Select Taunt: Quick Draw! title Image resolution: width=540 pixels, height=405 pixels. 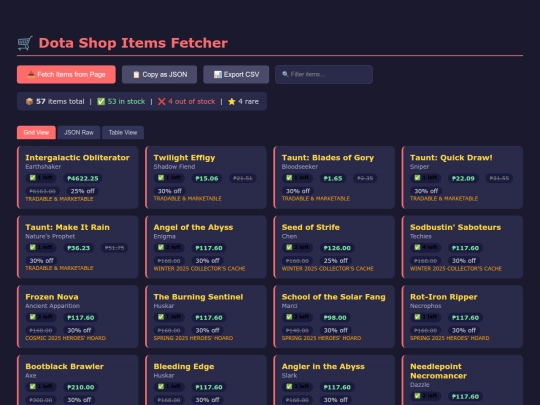pyautogui.click(x=451, y=158)
